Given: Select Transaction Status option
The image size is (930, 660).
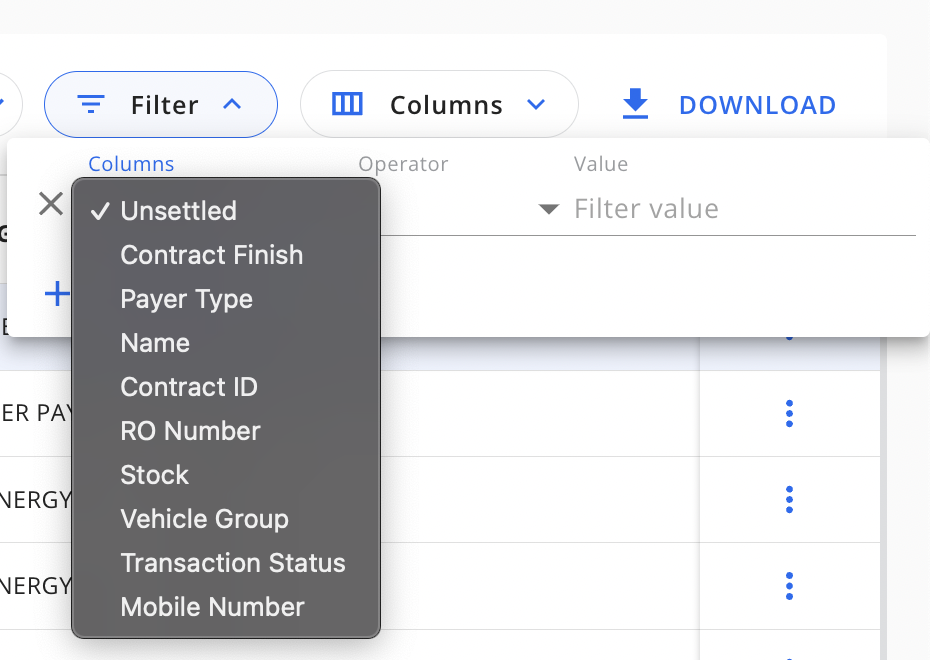Looking at the screenshot, I should click(225, 563).
